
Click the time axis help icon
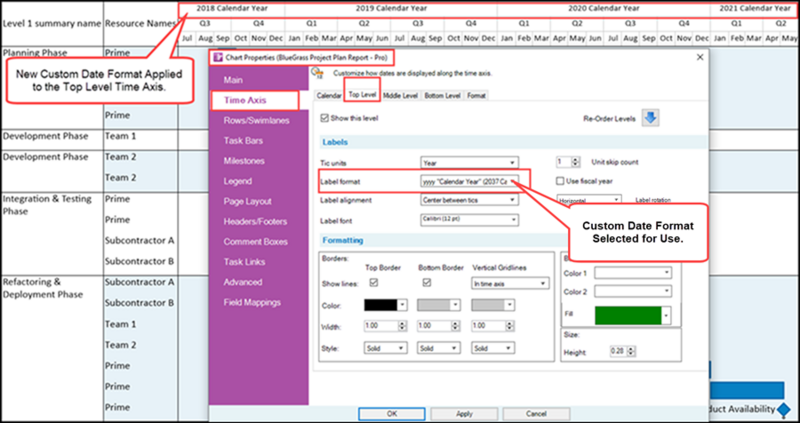318,73
